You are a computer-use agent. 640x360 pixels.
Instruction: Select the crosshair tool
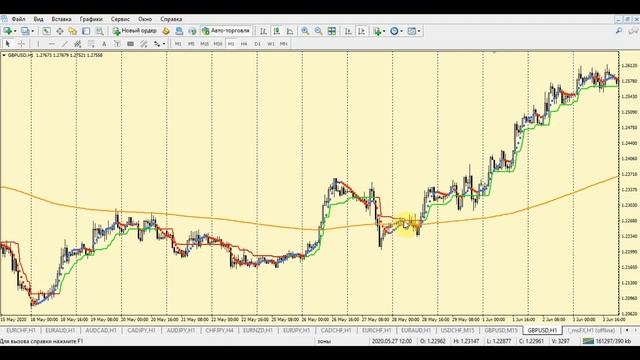(x=21, y=44)
